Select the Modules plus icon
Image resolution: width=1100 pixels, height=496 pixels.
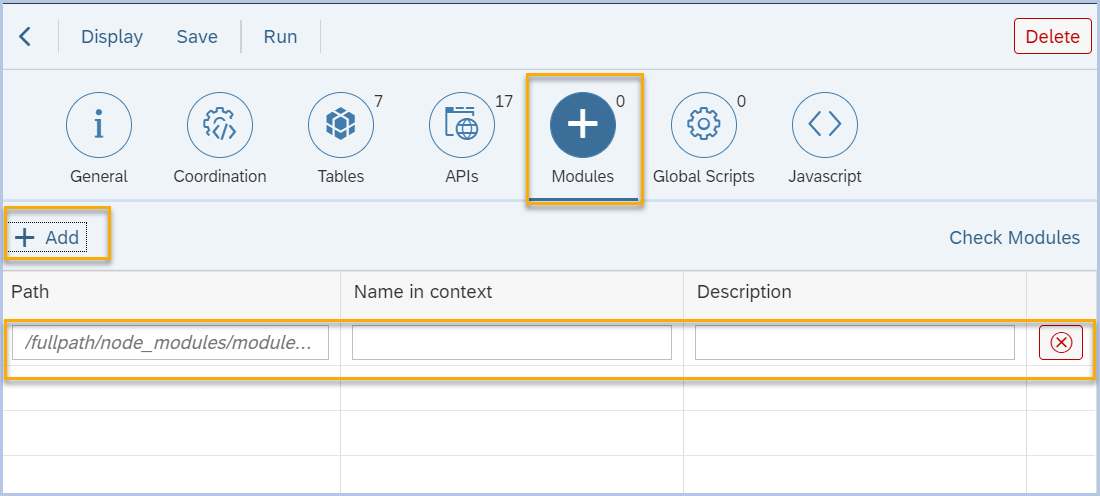(x=583, y=125)
